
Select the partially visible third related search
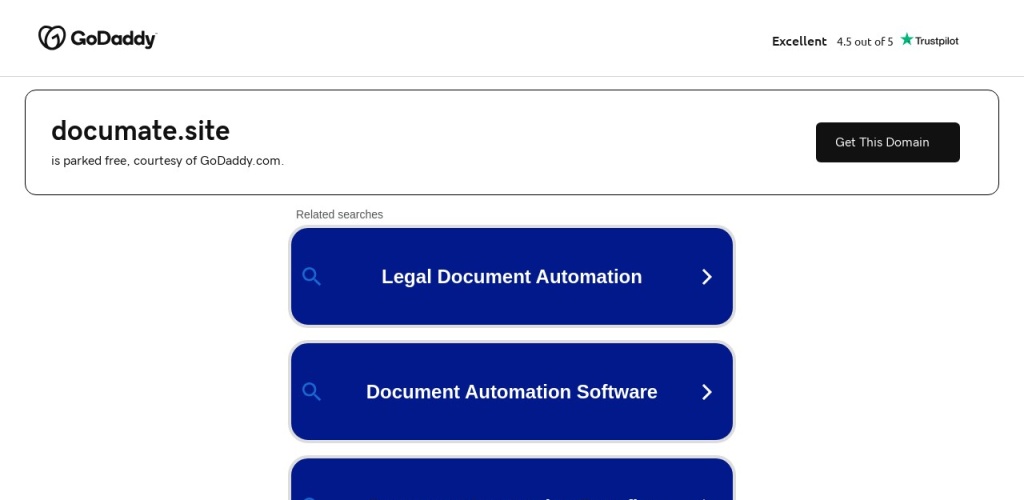(x=511, y=482)
